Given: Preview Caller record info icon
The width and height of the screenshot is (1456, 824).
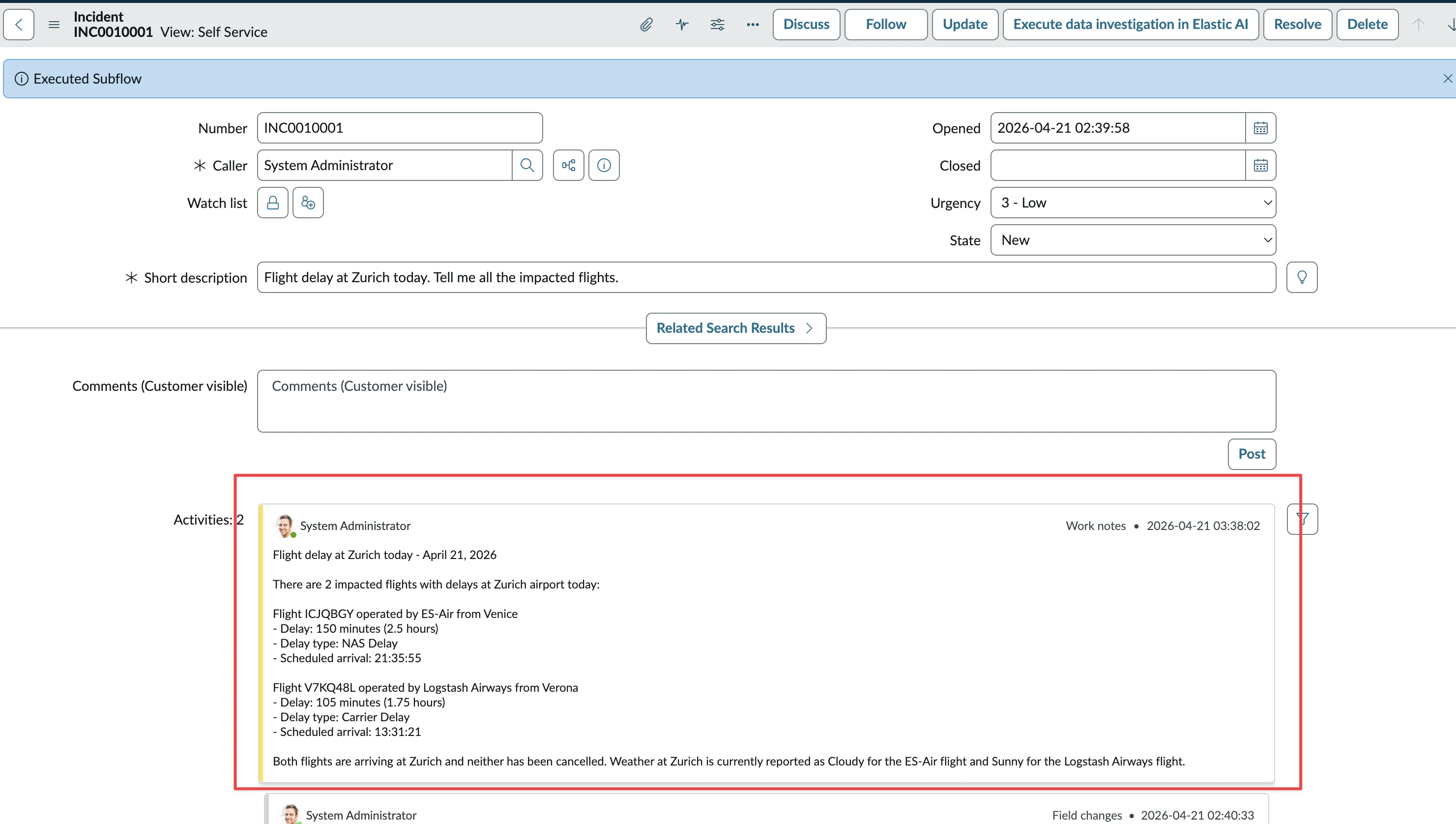Looking at the screenshot, I should pos(604,165).
